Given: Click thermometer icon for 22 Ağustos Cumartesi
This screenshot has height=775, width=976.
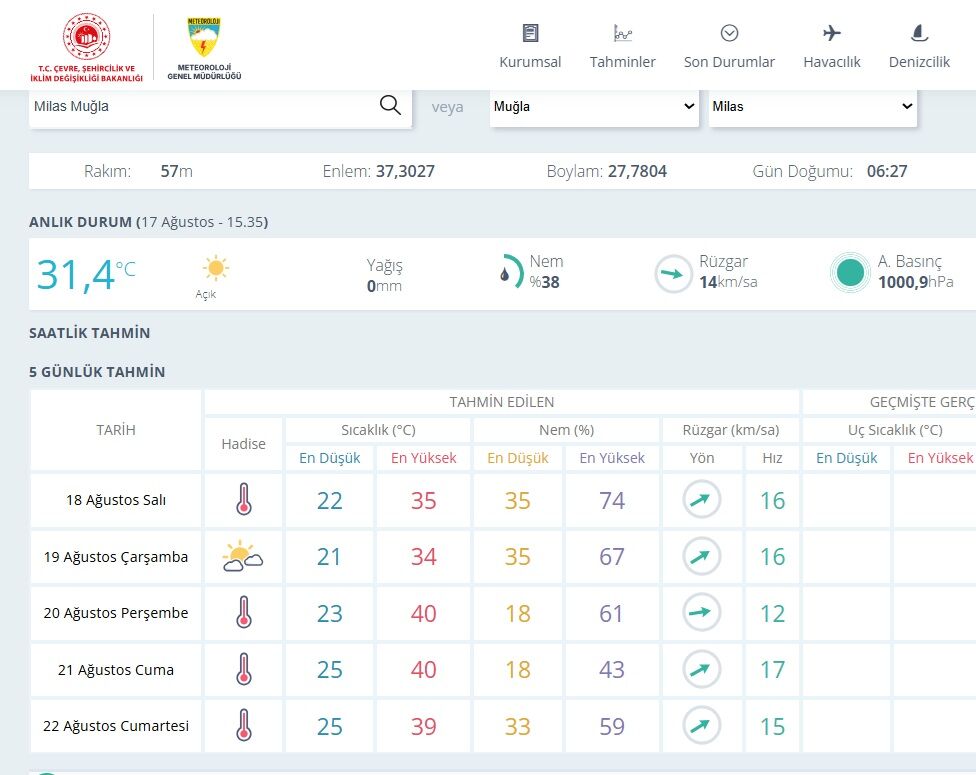Looking at the screenshot, I should pos(243,725).
